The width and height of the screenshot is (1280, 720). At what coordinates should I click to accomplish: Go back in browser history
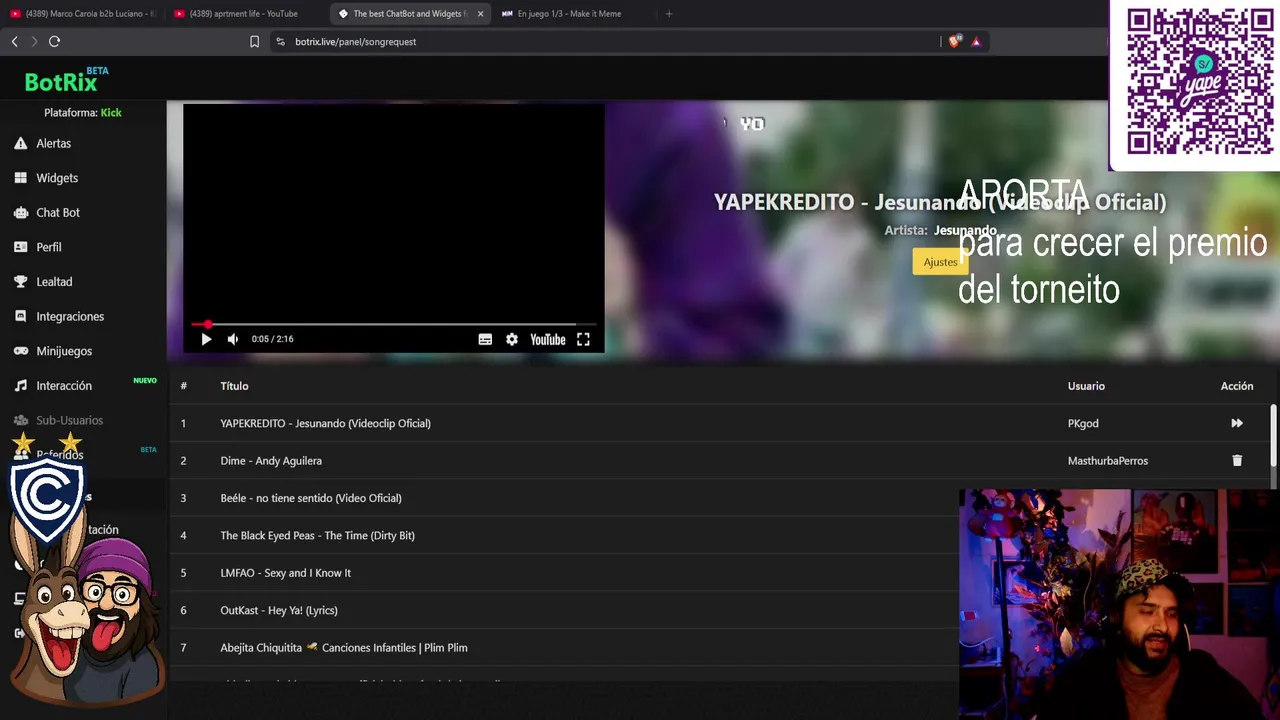(x=14, y=41)
